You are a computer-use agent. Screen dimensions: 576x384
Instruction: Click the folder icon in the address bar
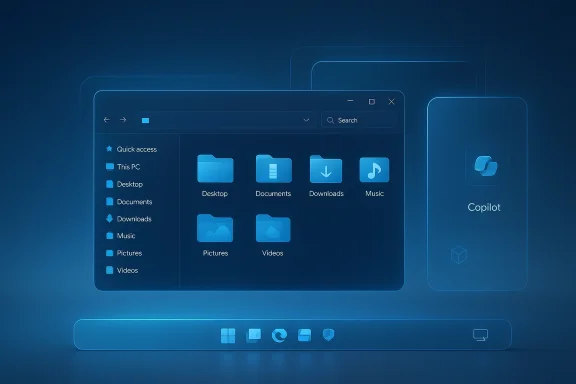[145, 120]
